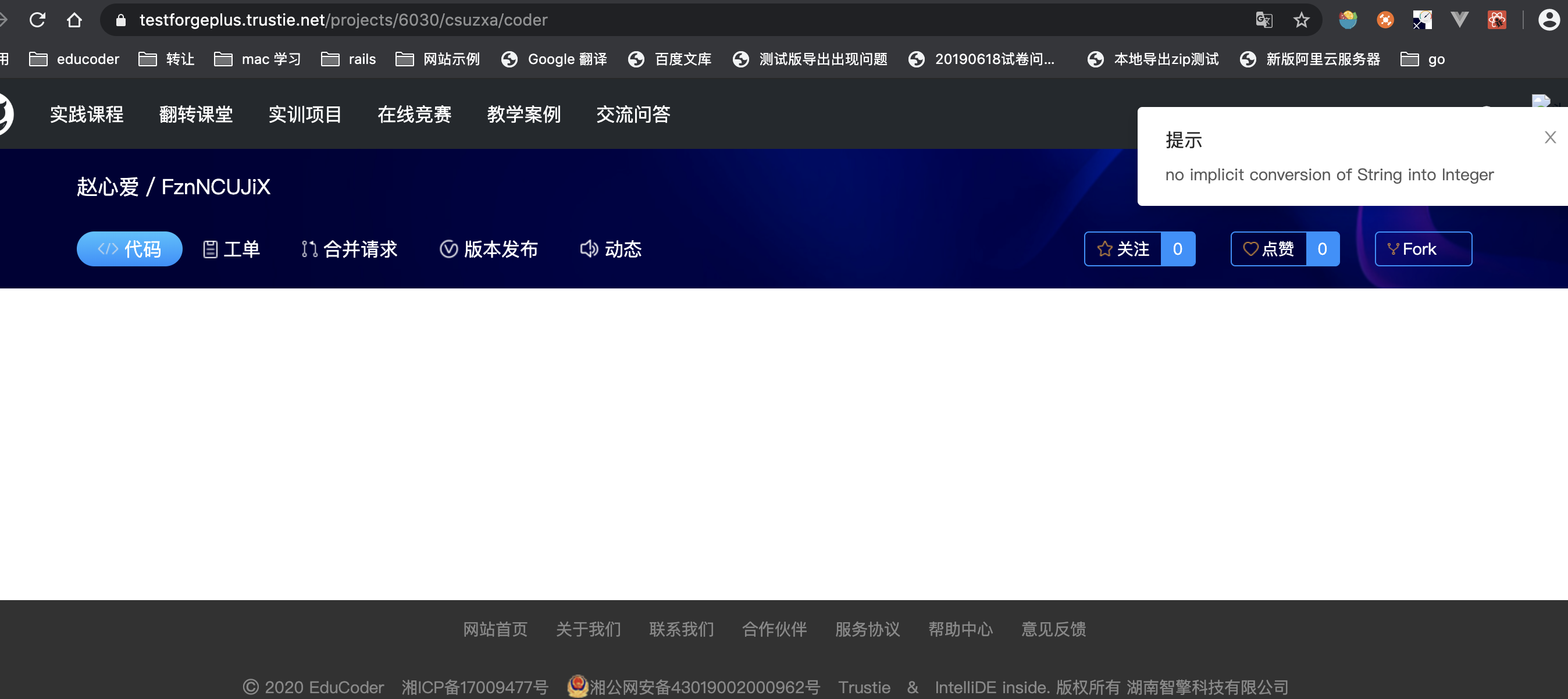Click the site lock security icon
Viewport: 1568px width, 699px height.
pos(121,20)
